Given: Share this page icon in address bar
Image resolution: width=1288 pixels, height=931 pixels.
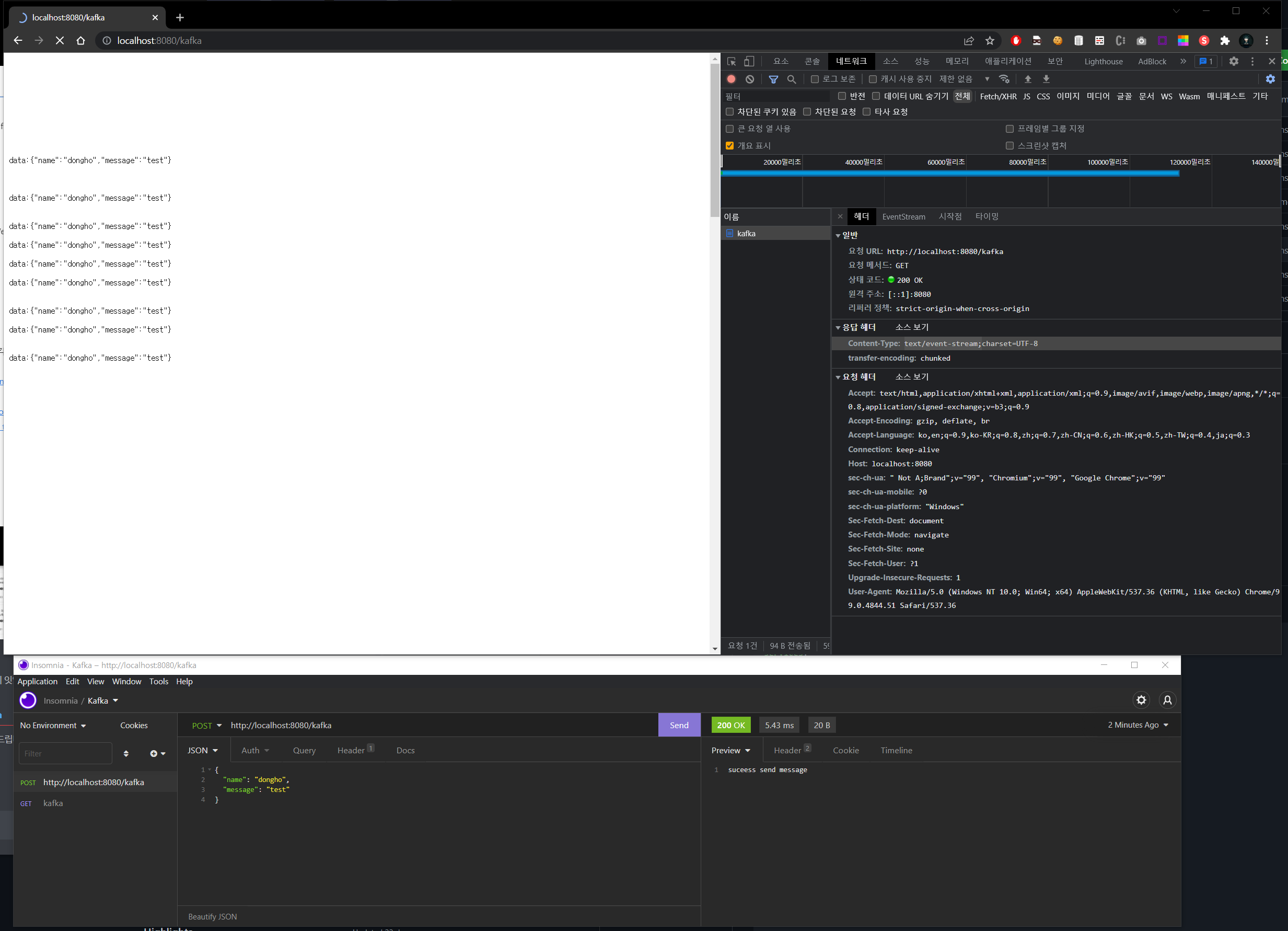Looking at the screenshot, I should click(969, 41).
